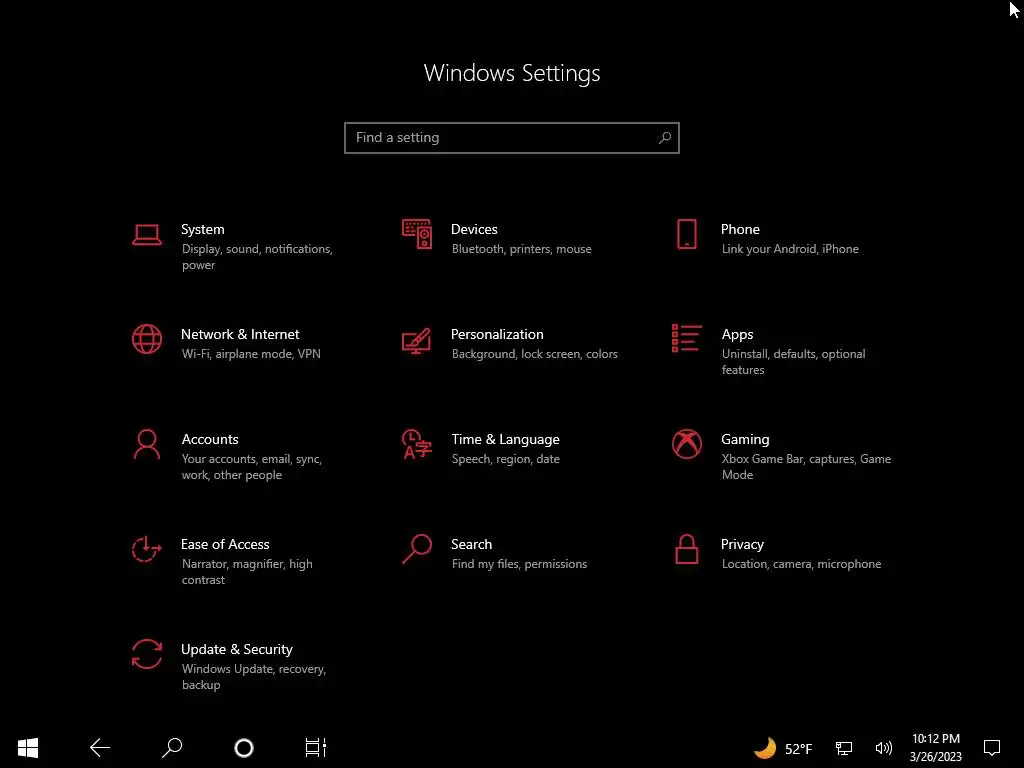Click 'Display, sound, notifications, power' text
The image size is (1024, 768).
(x=257, y=257)
